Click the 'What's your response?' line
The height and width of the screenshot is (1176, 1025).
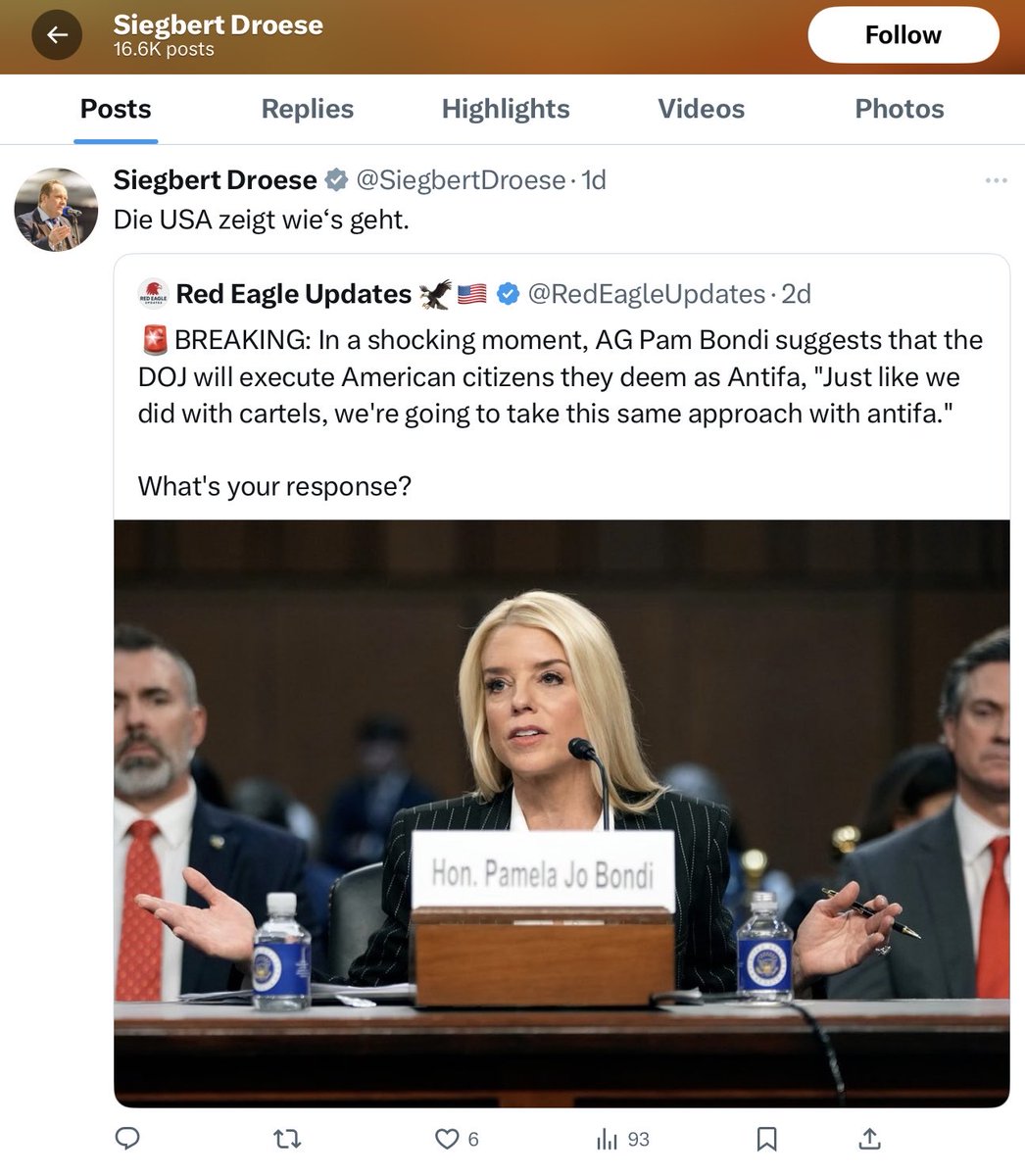(274, 486)
